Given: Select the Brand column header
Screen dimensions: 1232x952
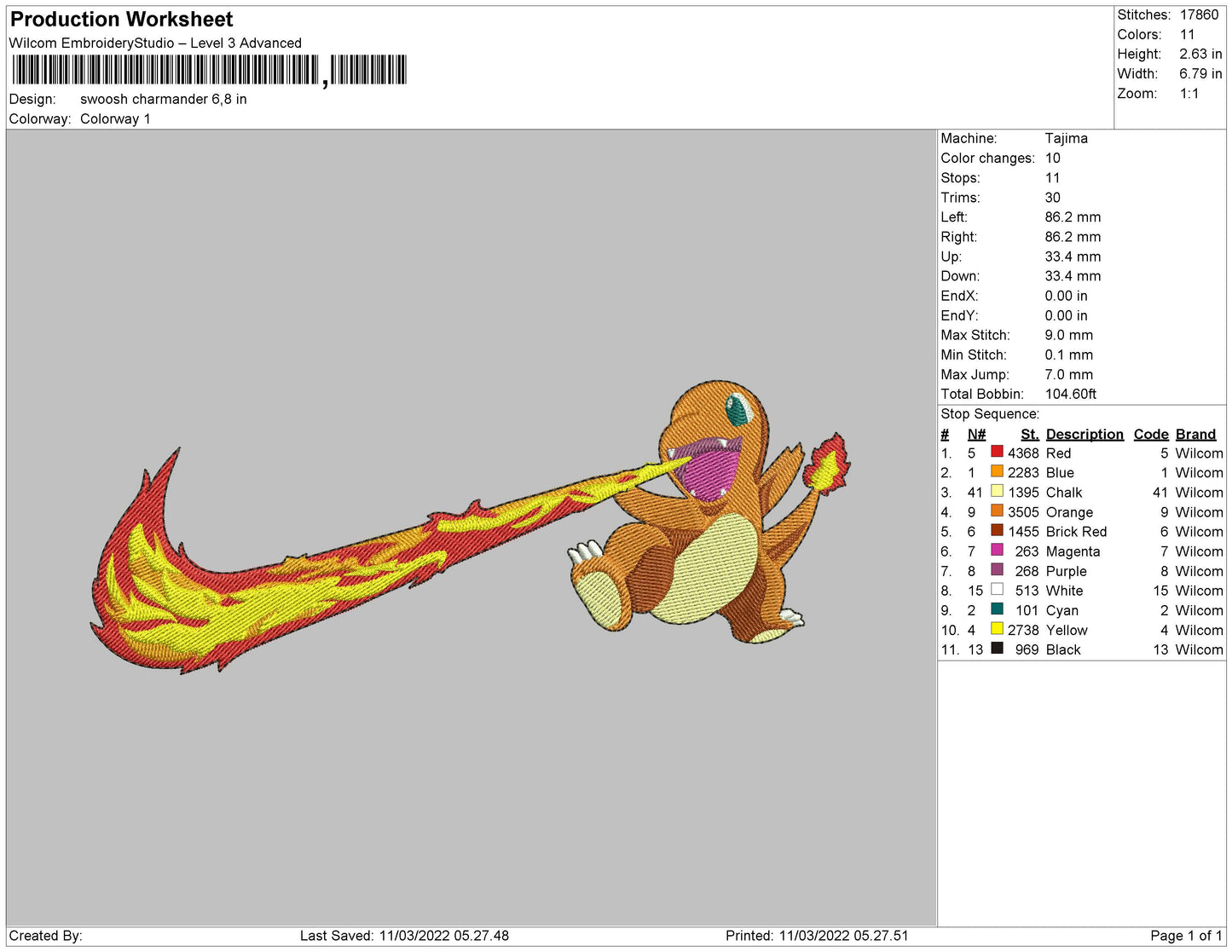Looking at the screenshot, I should click(1195, 434).
